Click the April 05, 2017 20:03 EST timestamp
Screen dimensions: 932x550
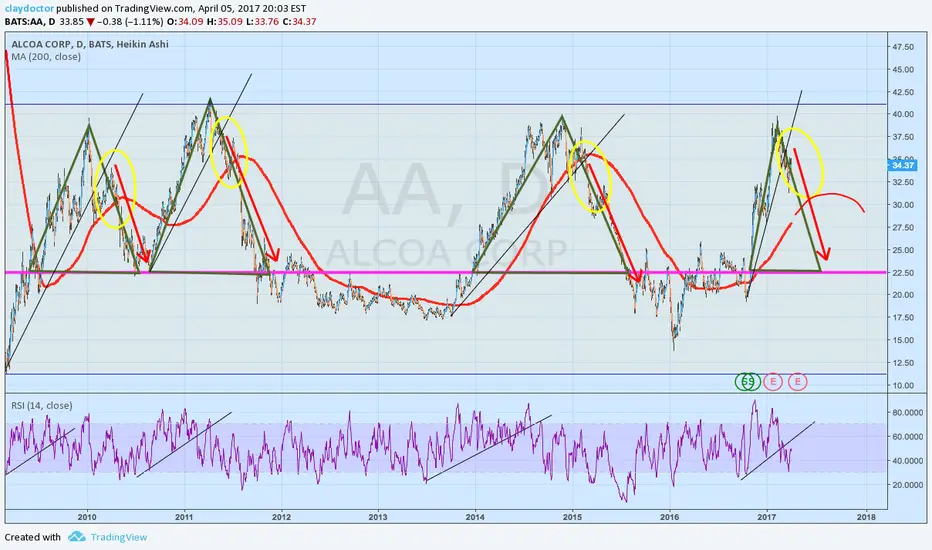[x=252, y=8]
